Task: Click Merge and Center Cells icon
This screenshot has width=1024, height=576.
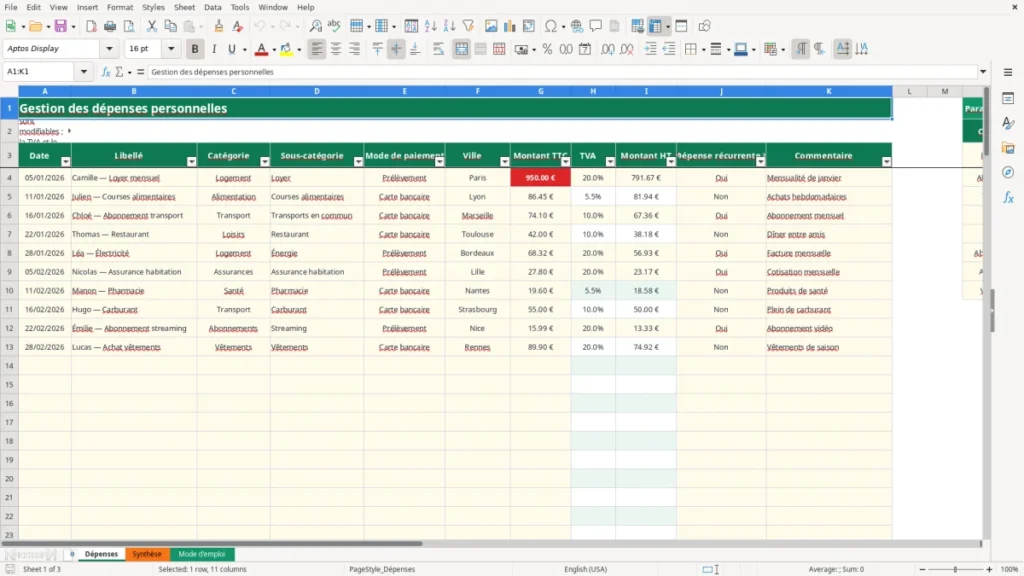Action: pos(461,49)
